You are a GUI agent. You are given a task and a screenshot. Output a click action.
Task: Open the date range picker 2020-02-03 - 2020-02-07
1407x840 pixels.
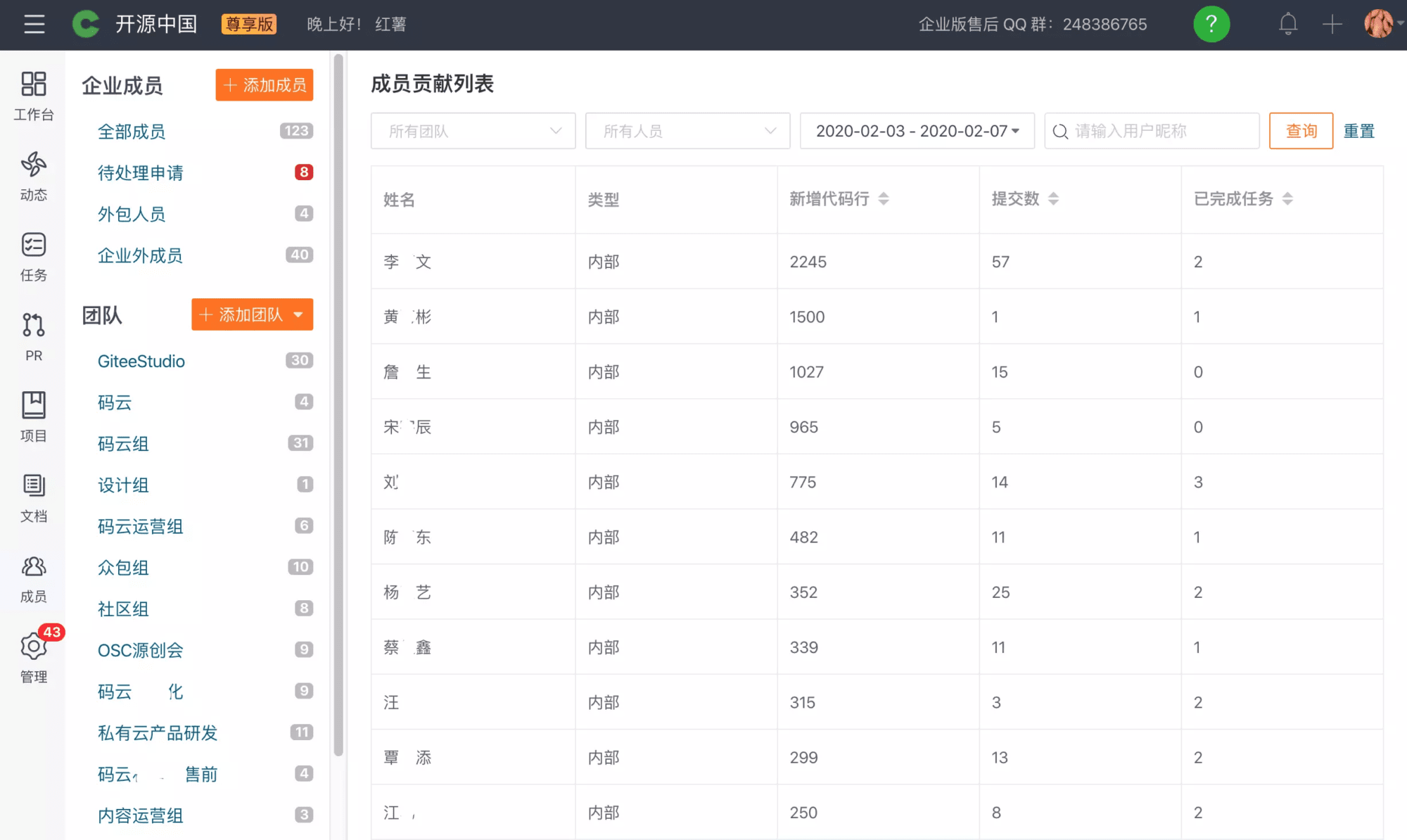916,130
